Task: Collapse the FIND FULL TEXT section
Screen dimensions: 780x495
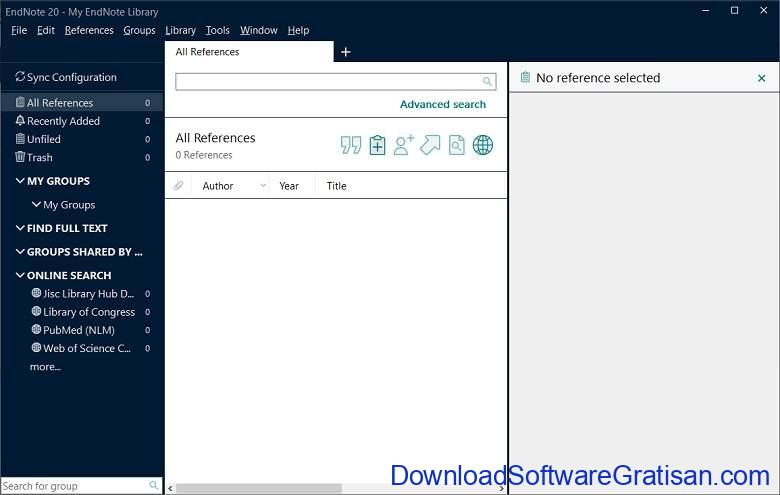Action: click(20, 228)
